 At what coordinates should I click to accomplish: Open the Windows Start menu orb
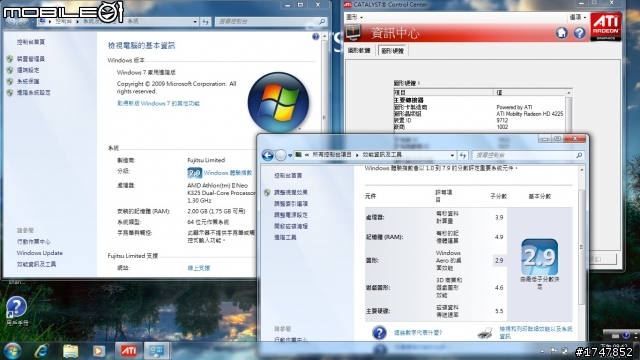(x=12, y=351)
